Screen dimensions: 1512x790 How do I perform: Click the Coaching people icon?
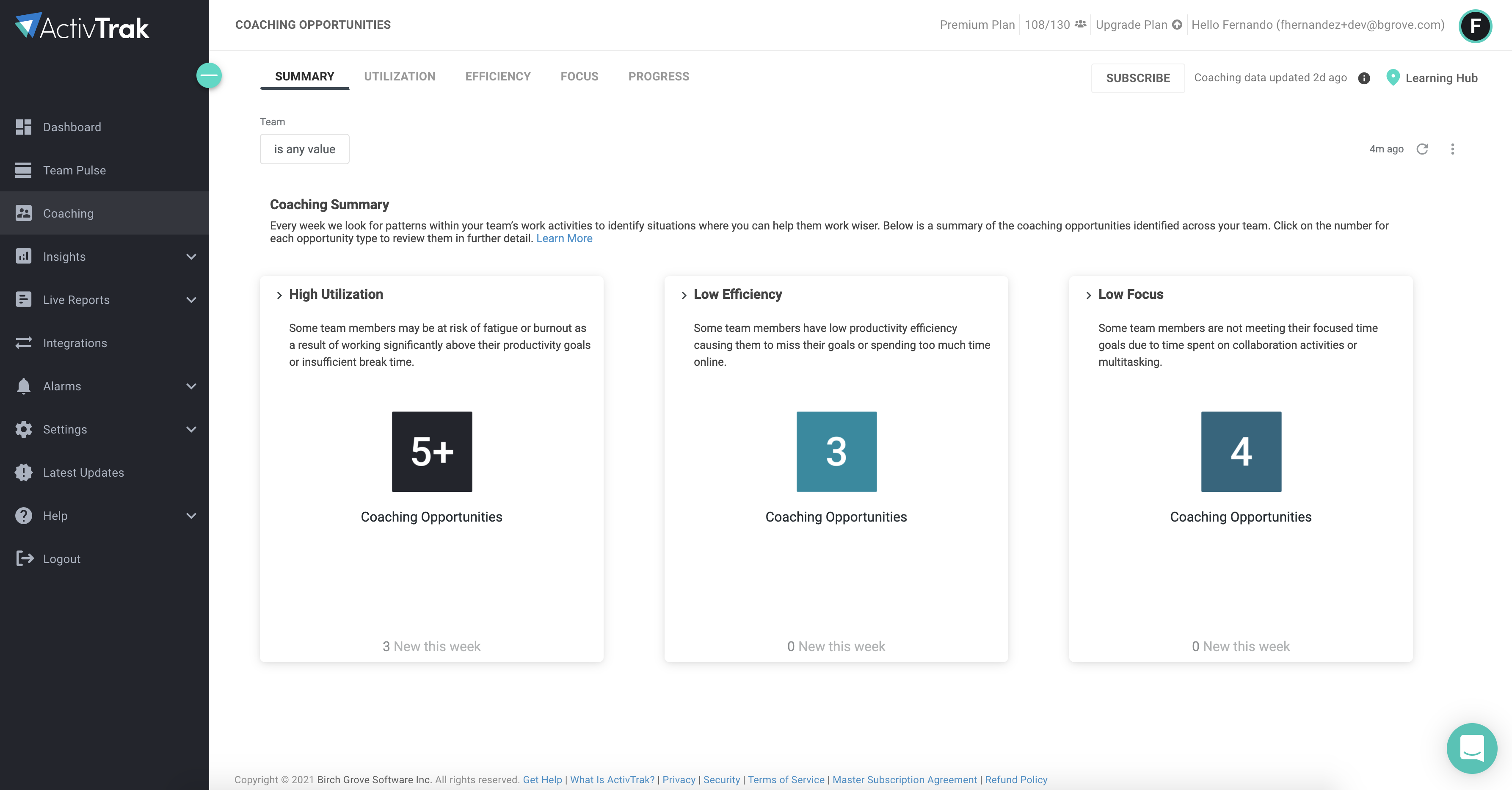click(23, 213)
